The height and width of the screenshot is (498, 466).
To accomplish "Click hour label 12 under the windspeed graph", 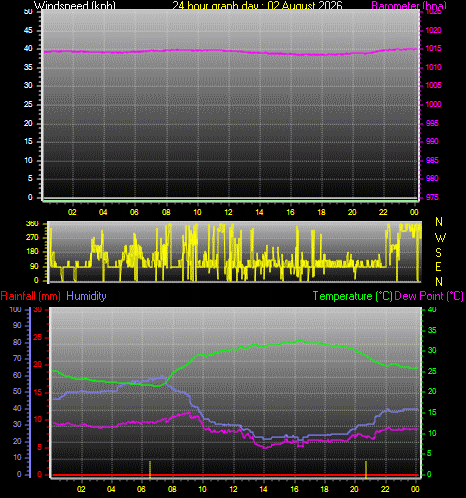I will (x=228, y=212).
